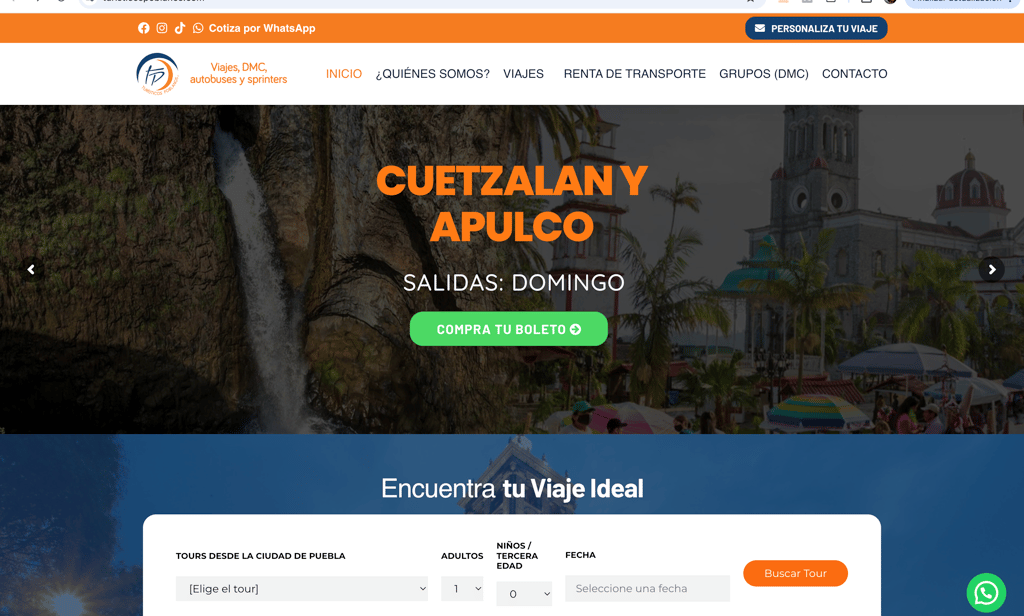Click the WhatsApp icon beside Cotiza
1024x616 pixels.
(x=198, y=28)
